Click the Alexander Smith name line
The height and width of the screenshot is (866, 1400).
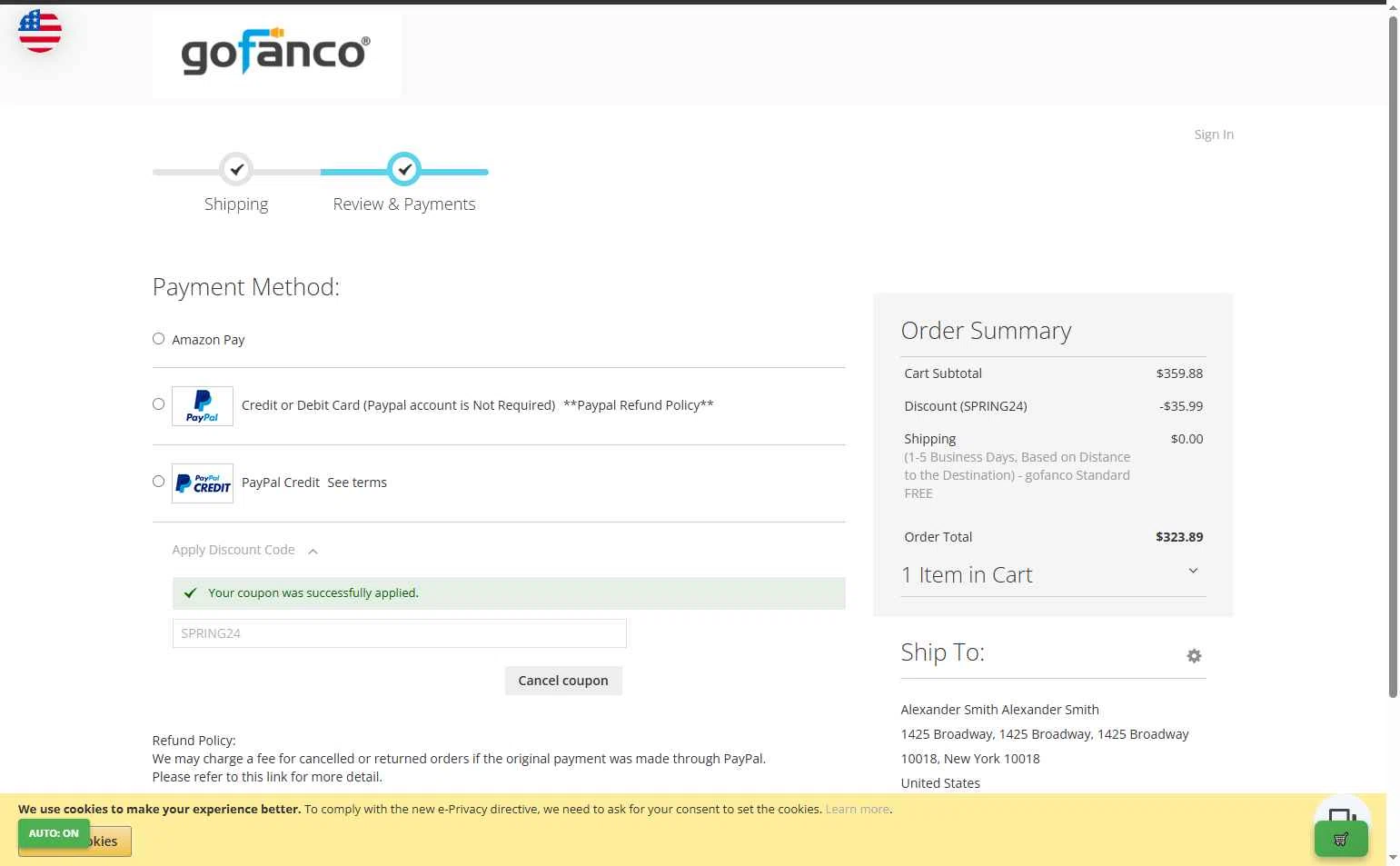[999, 710]
